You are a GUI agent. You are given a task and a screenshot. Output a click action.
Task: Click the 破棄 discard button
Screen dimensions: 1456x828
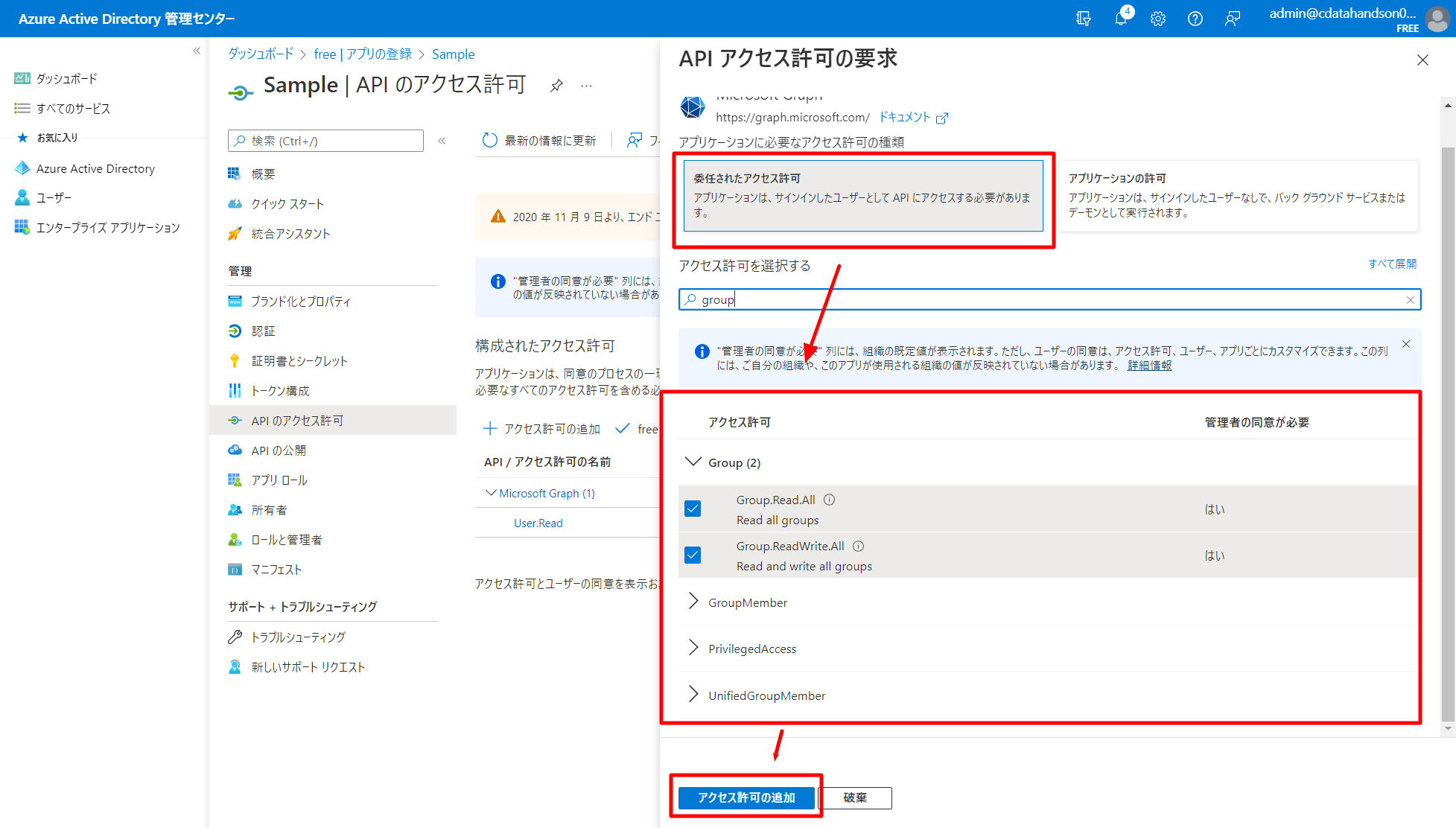(855, 797)
